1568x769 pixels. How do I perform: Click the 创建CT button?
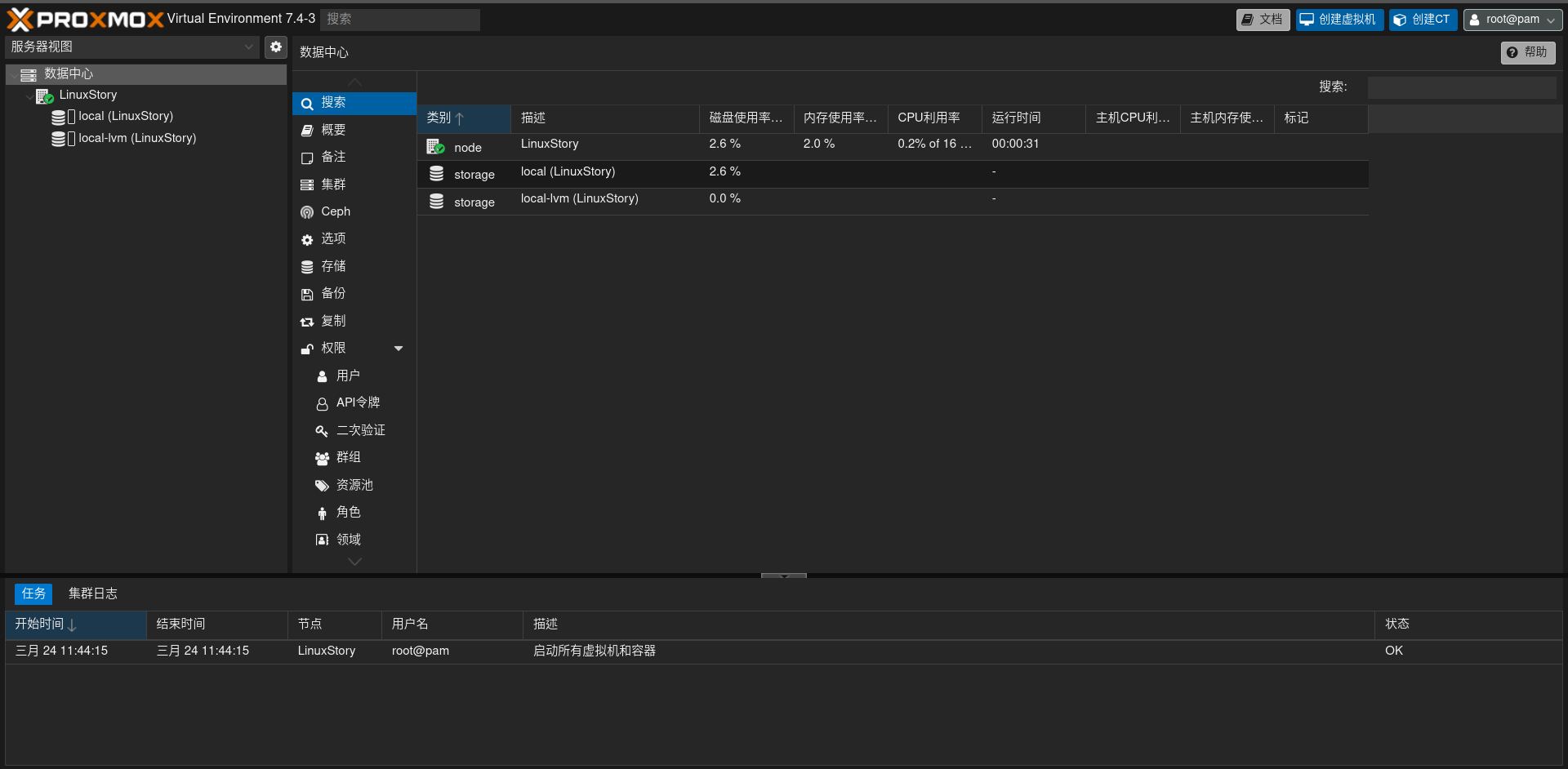pos(1423,20)
